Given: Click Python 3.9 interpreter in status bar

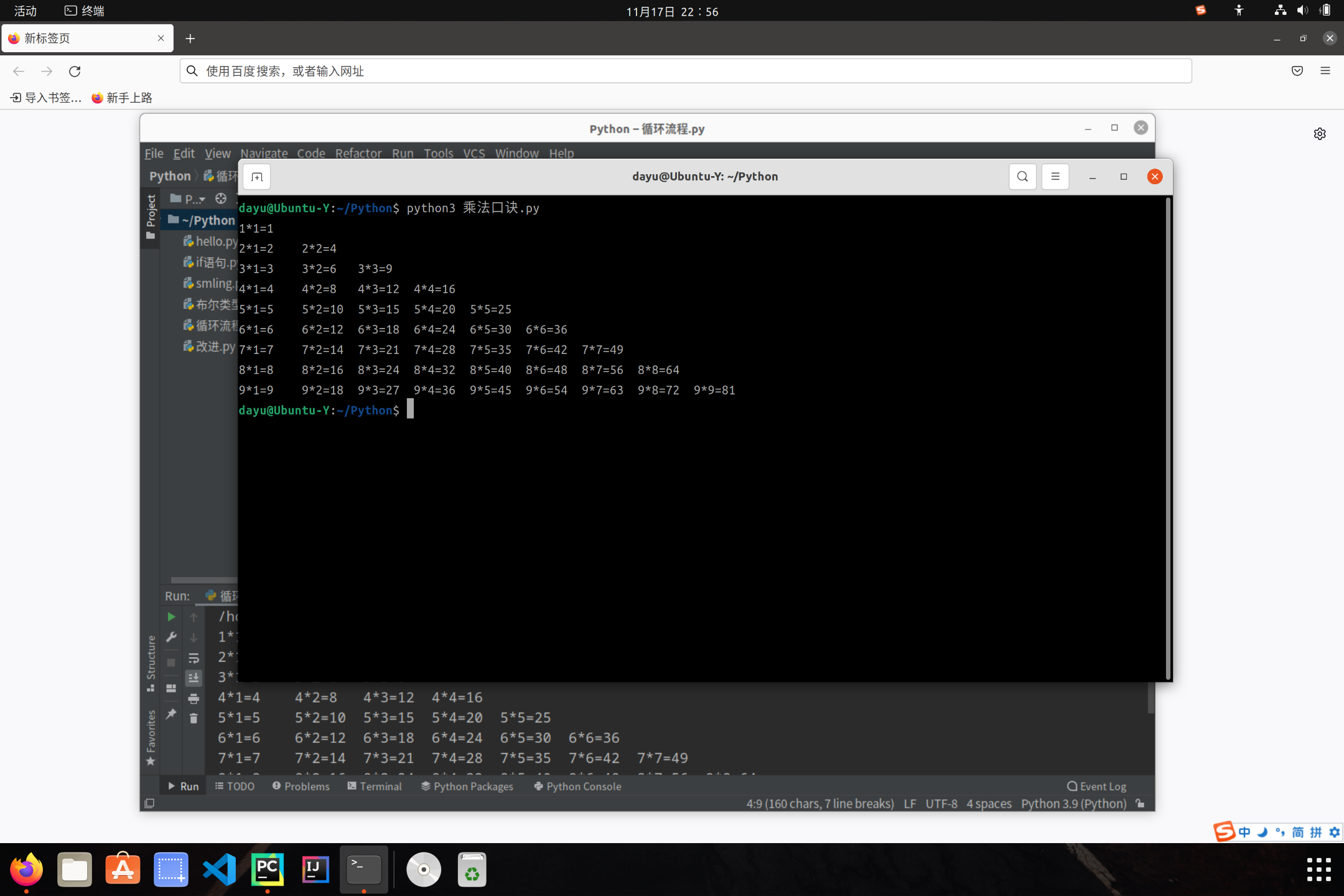Looking at the screenshot, I should [x=1073, y=803].
